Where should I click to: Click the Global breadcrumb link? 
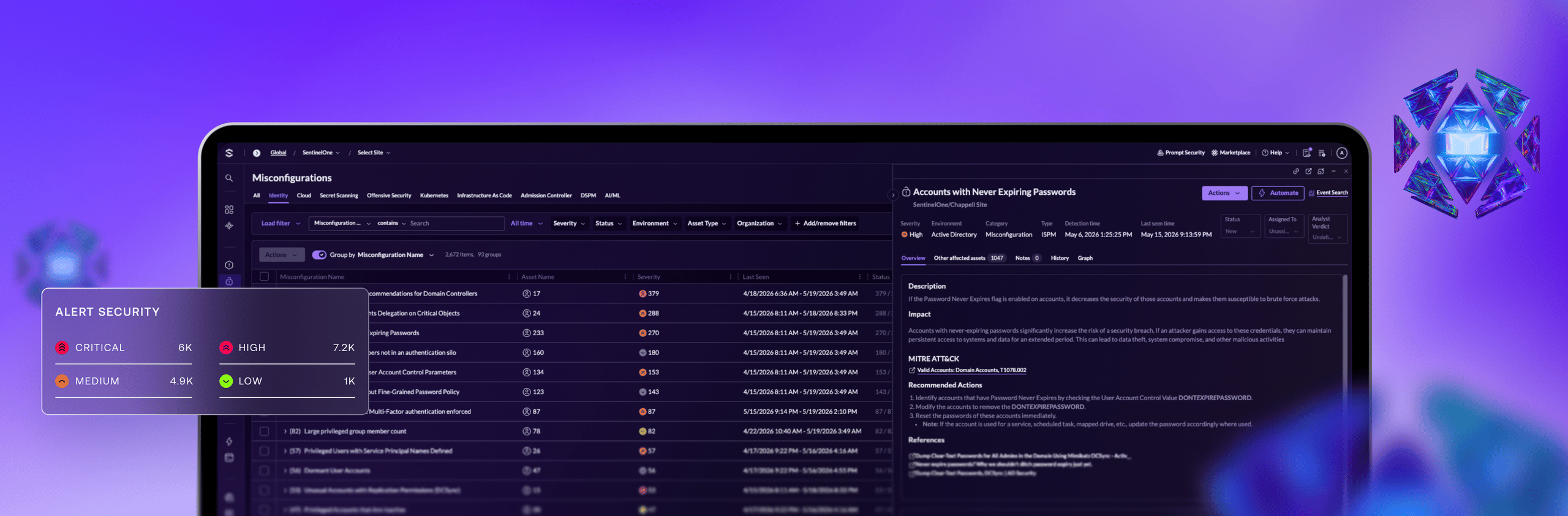(278, 153)
